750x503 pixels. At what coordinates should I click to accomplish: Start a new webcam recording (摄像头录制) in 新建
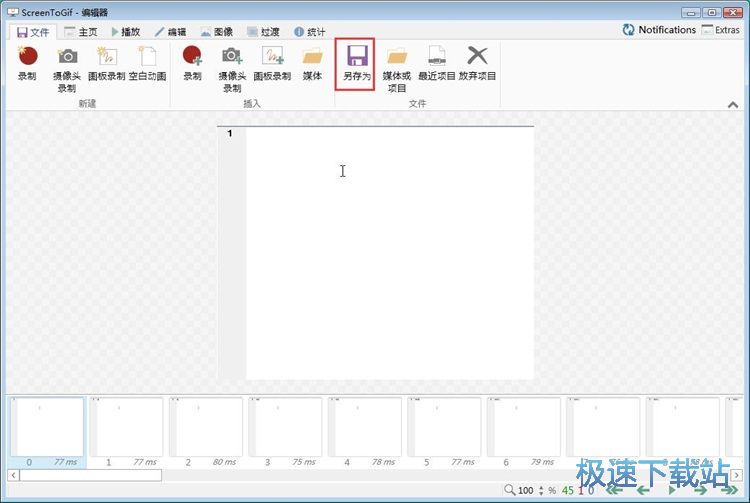point(67,69)
